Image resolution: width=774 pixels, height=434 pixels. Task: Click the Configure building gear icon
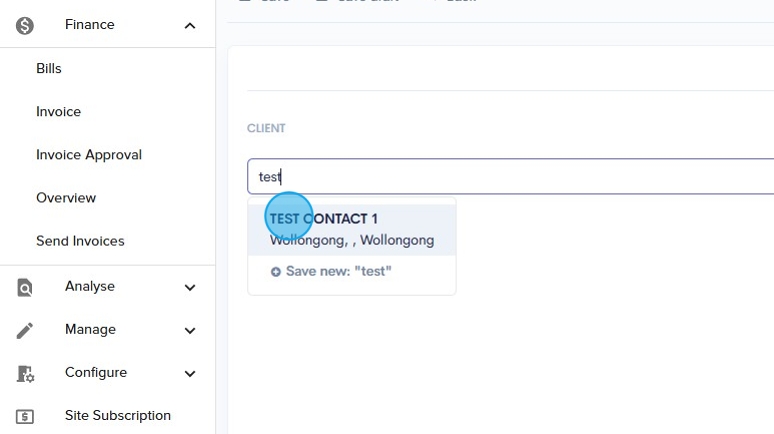(25, 374)
